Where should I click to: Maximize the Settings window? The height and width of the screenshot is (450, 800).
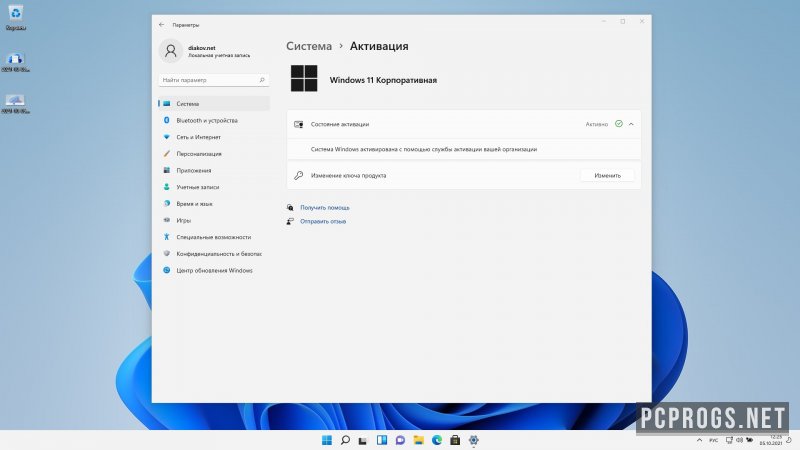coord(622,21)
